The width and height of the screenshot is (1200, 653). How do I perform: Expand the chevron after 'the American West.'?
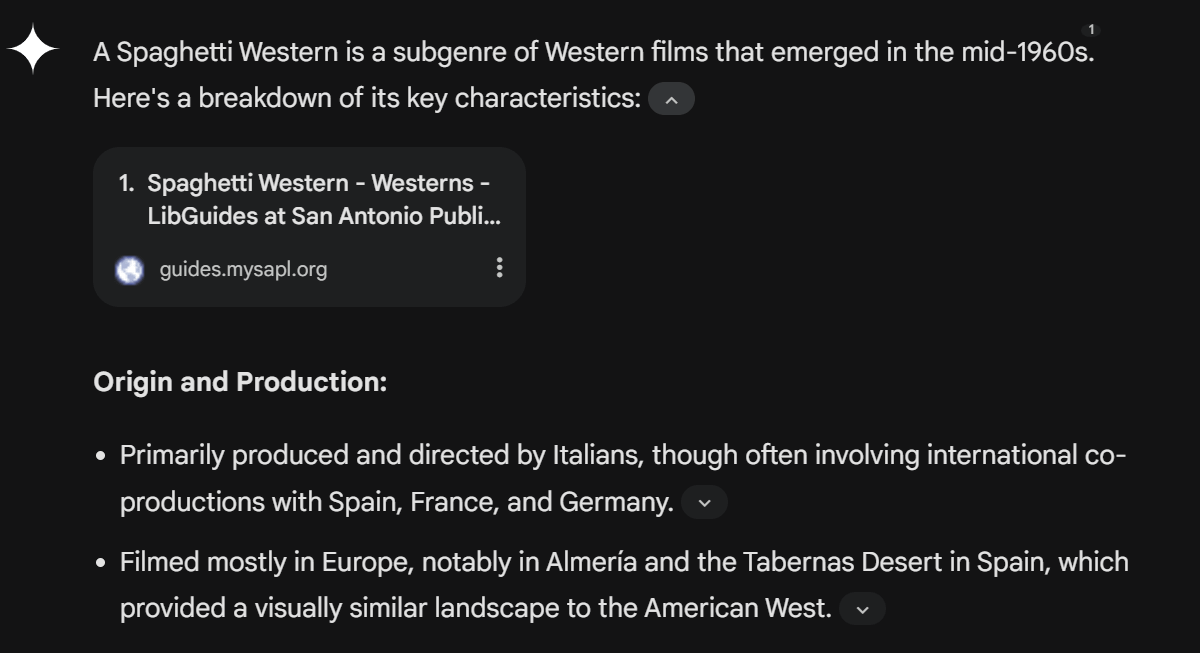pos(862,609)
